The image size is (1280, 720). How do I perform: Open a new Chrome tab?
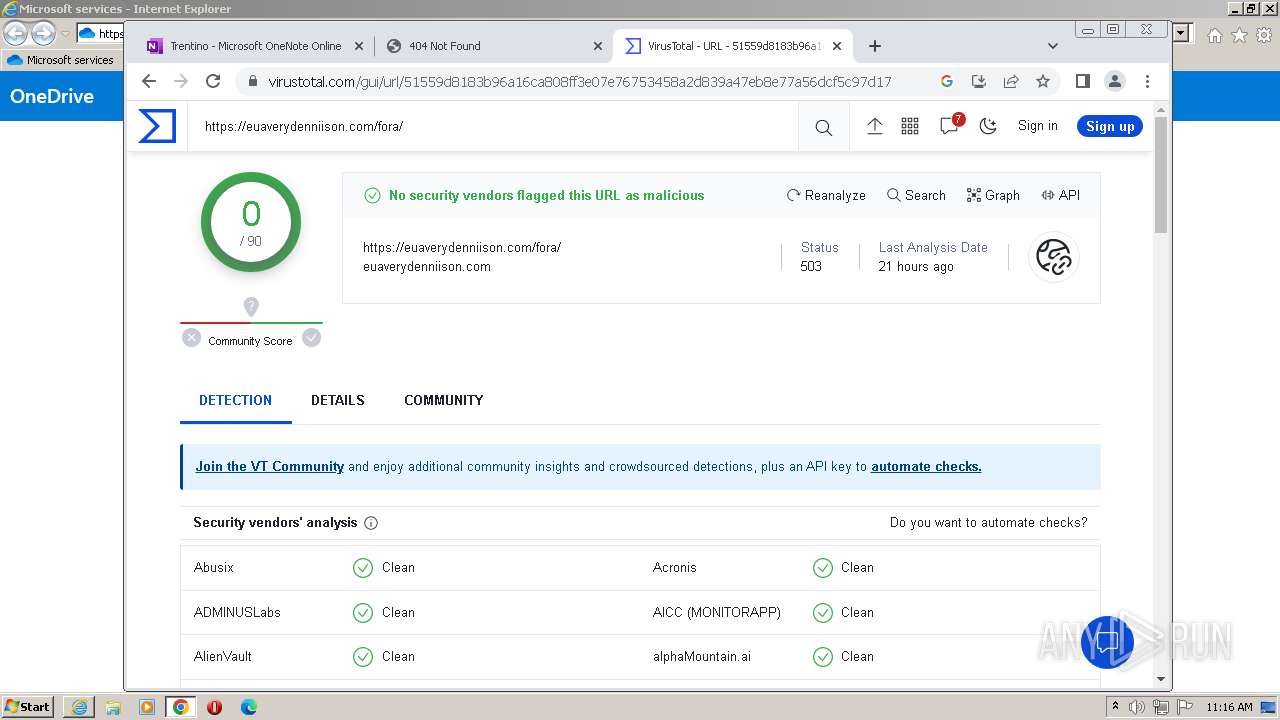click(875, 46)
